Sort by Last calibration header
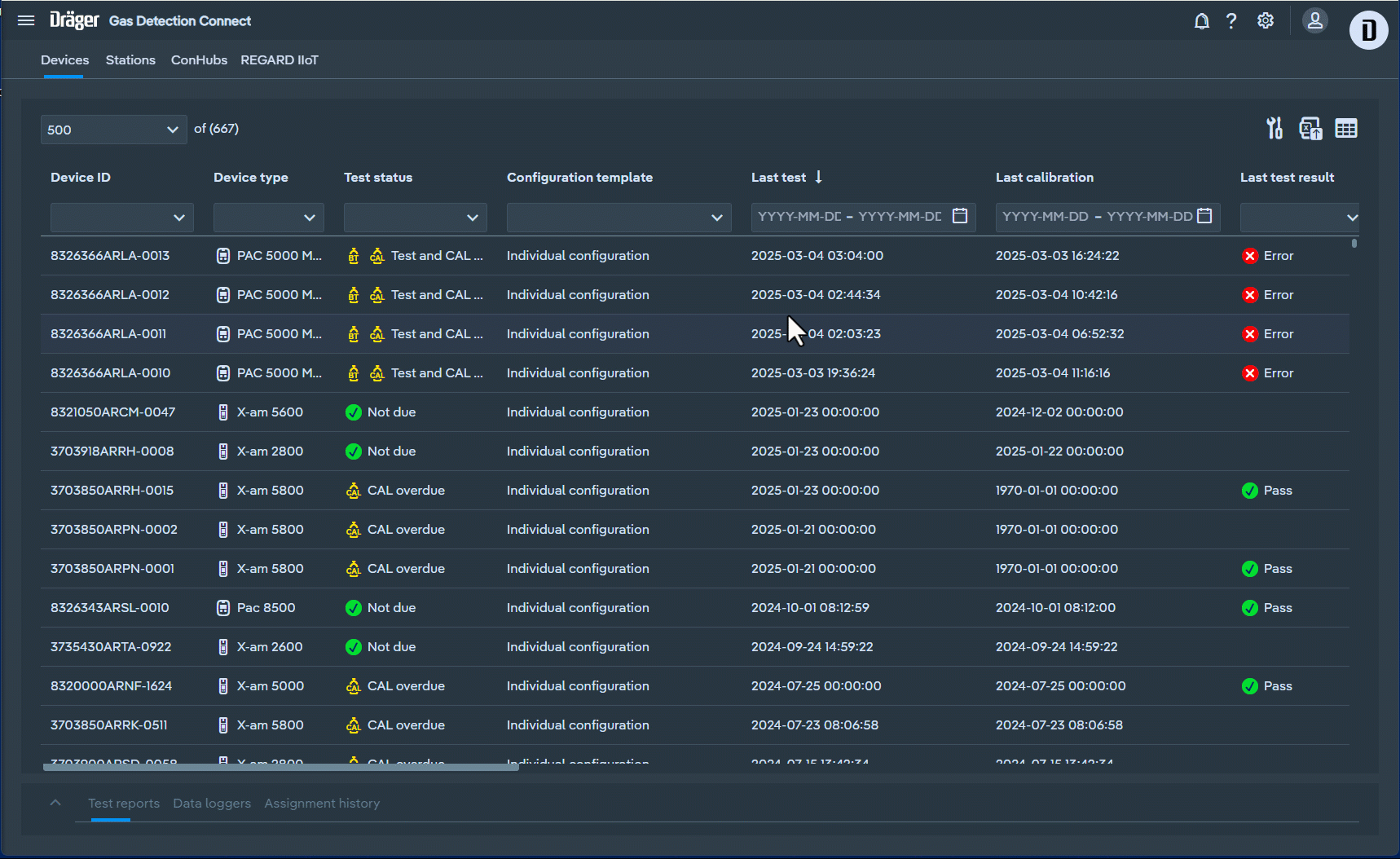 tap(1045, 178)
